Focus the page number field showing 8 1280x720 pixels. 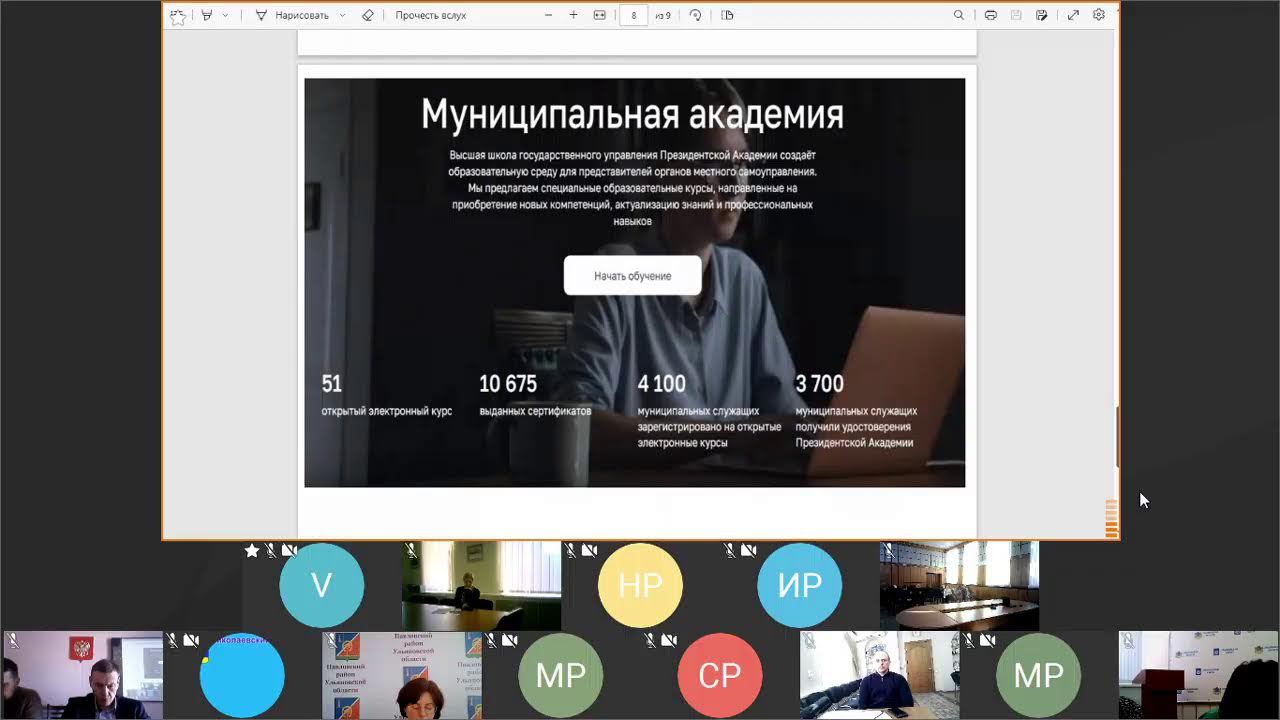(633, 15)
